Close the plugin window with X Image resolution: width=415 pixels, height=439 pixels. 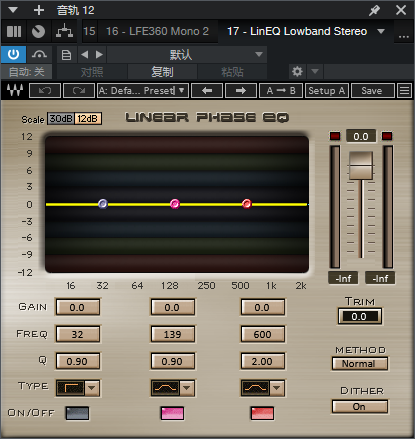pos(401,10)
